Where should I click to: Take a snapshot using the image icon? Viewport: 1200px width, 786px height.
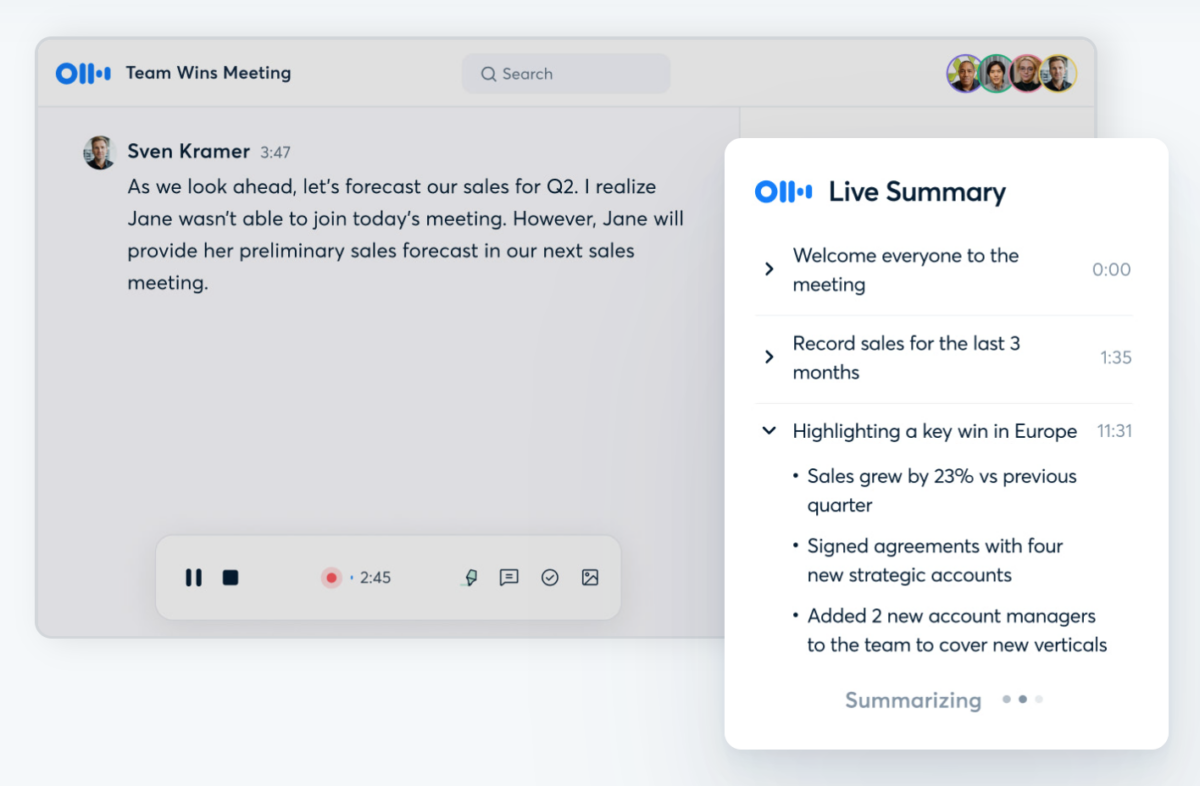click(590, 577)
